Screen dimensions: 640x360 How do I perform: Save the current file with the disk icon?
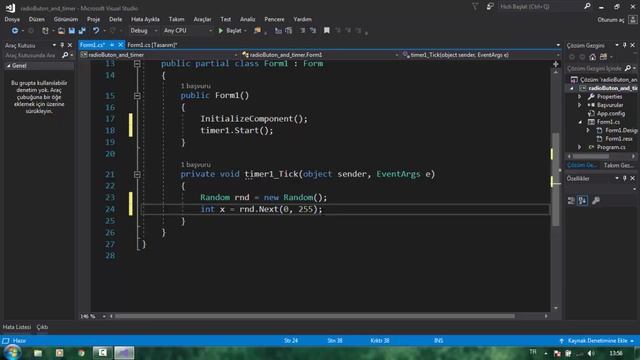72,31
